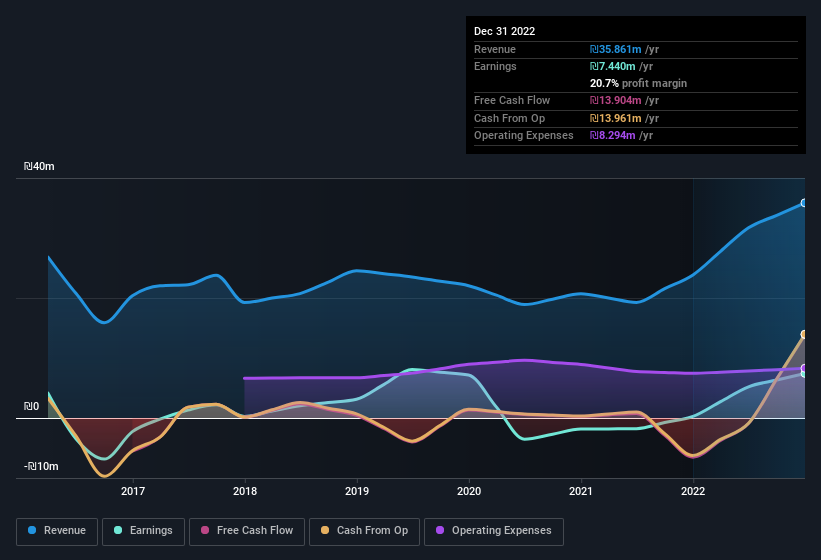Select the 2017 x-axis label

click(133, 491)
